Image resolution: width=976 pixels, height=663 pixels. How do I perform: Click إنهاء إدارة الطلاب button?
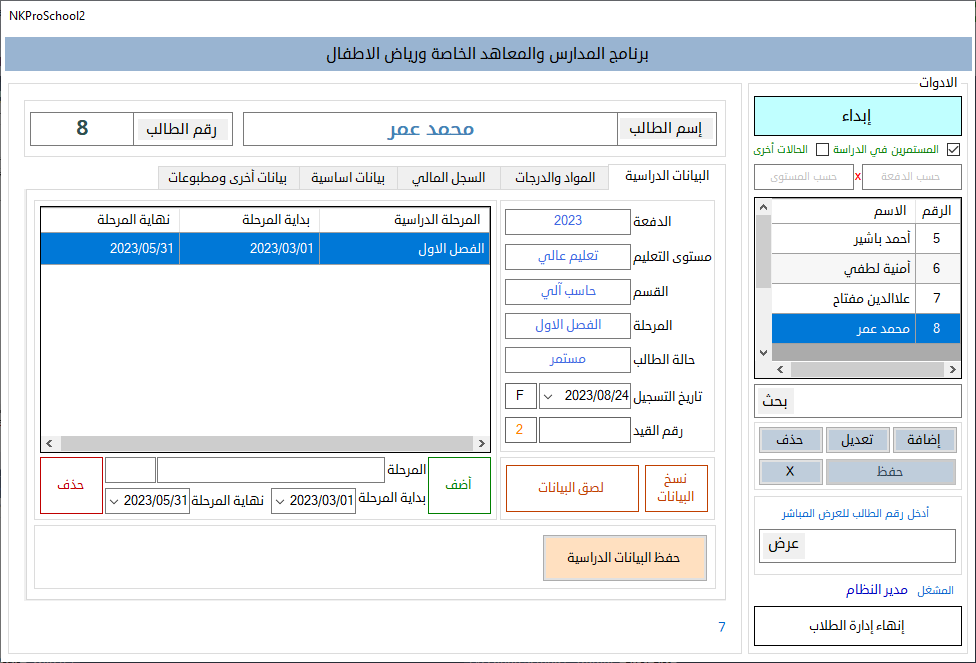(858, 626)
